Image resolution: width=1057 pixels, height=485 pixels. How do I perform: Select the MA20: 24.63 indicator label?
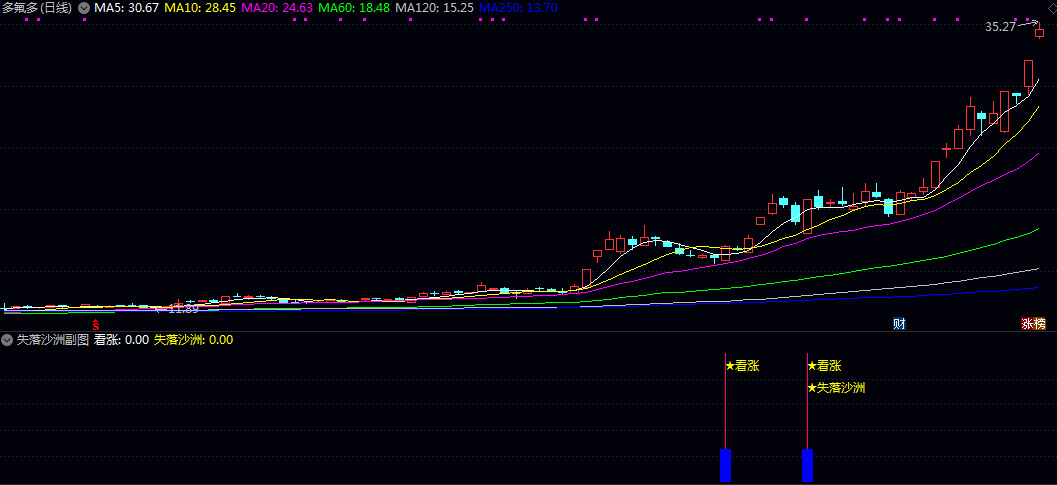pyautogui.click(x=276, y=8)
